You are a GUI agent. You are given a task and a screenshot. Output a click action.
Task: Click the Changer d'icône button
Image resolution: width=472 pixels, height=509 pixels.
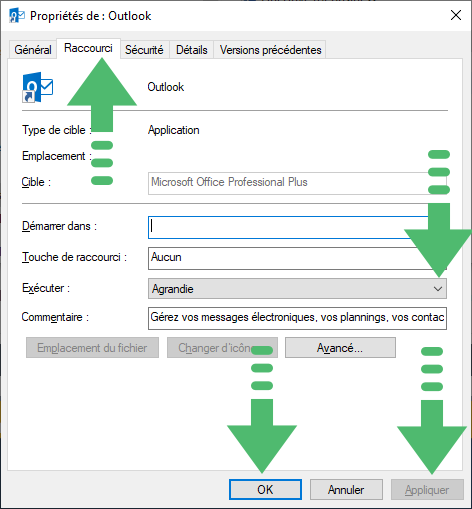tap(222, 348)
